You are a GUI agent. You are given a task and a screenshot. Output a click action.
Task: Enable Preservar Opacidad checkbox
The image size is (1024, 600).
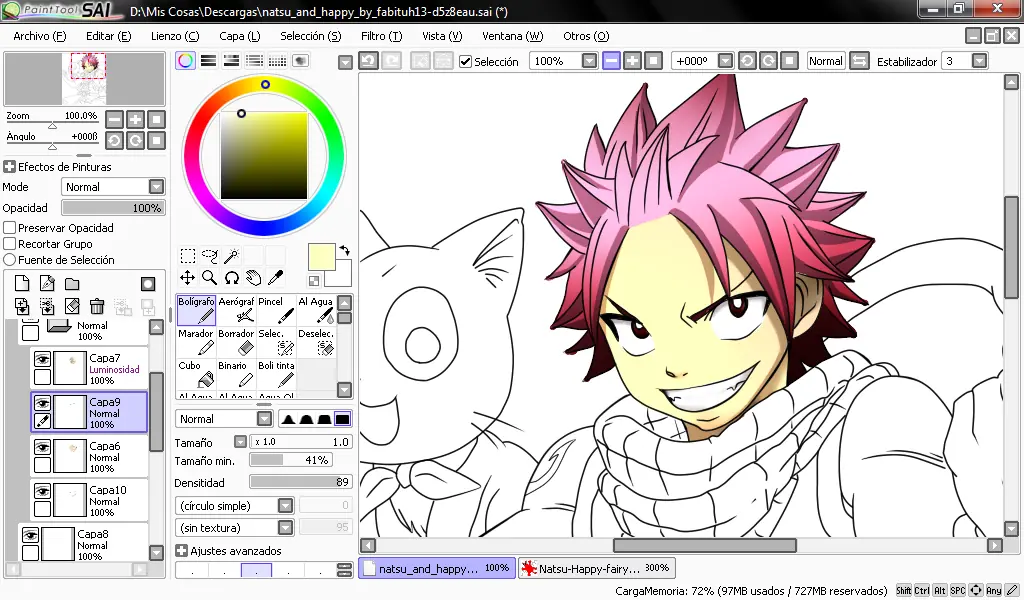click(x=10, y=228)
